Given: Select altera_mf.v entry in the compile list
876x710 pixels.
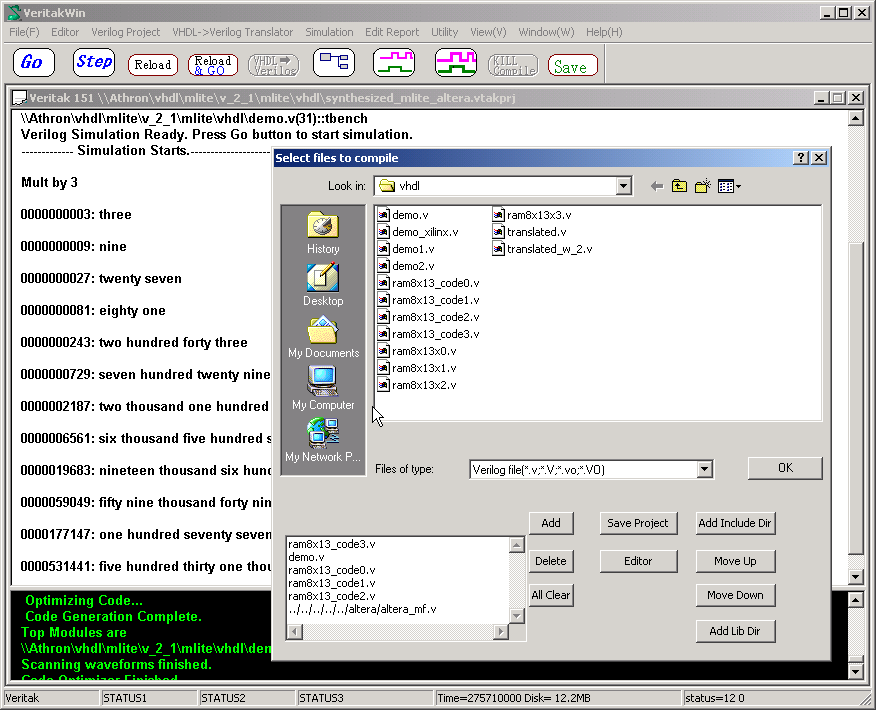Looking at the screenshot, I should [x=362, y=609].
